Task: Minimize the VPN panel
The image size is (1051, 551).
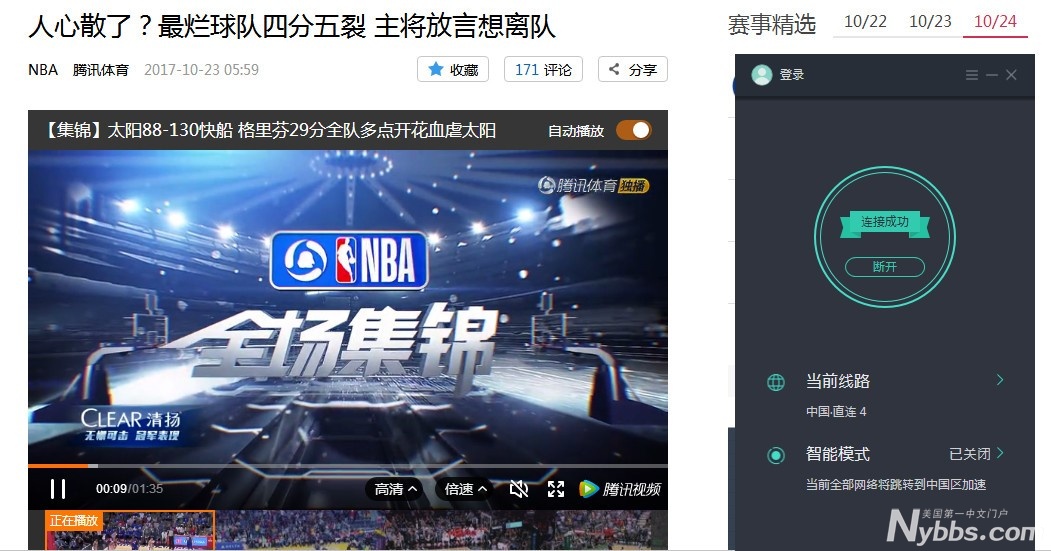Action: pyautogui.click(x=992, y=75)
